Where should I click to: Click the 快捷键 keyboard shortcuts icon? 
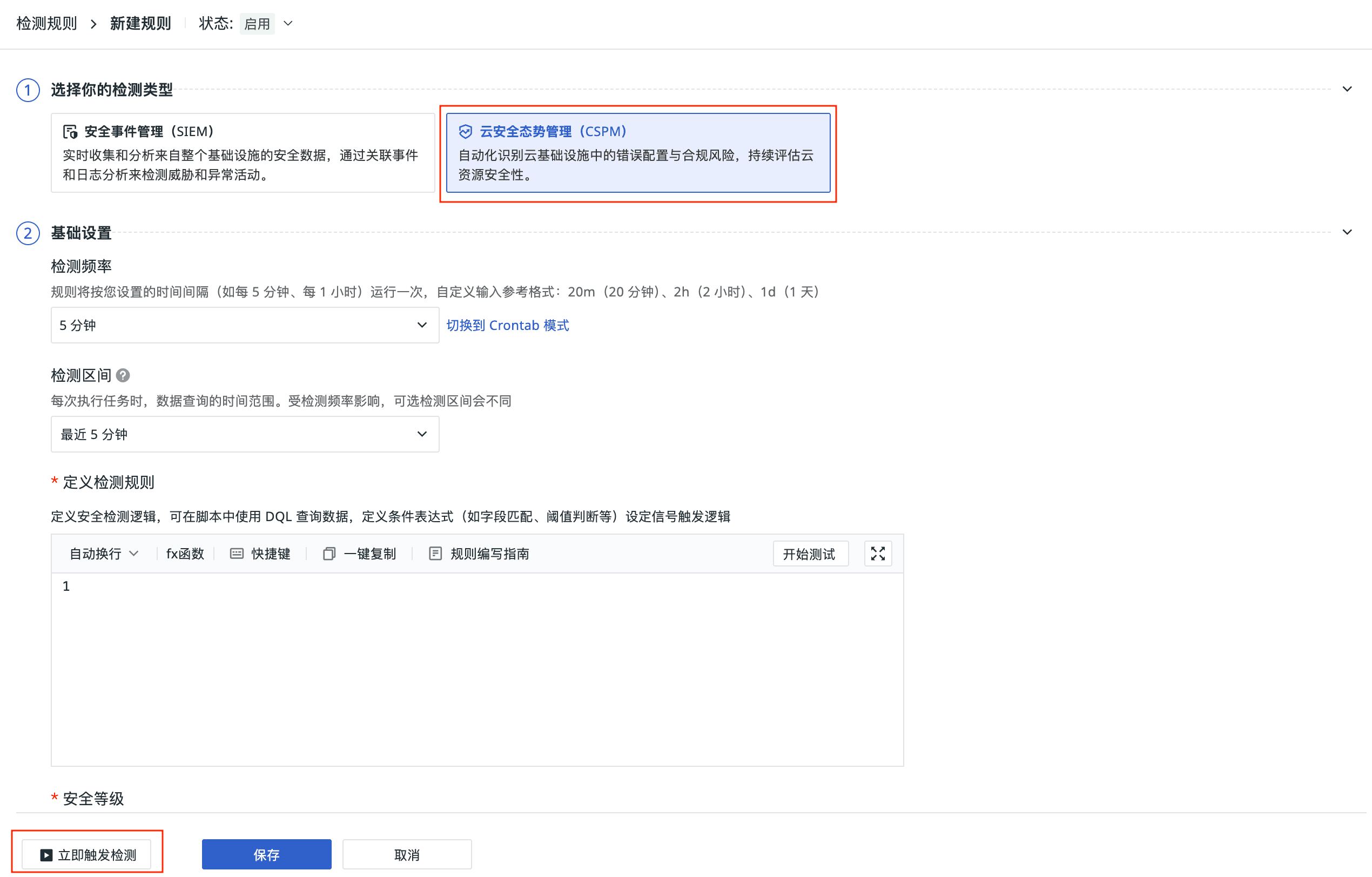pyautogui.click(x=237, y=554)
